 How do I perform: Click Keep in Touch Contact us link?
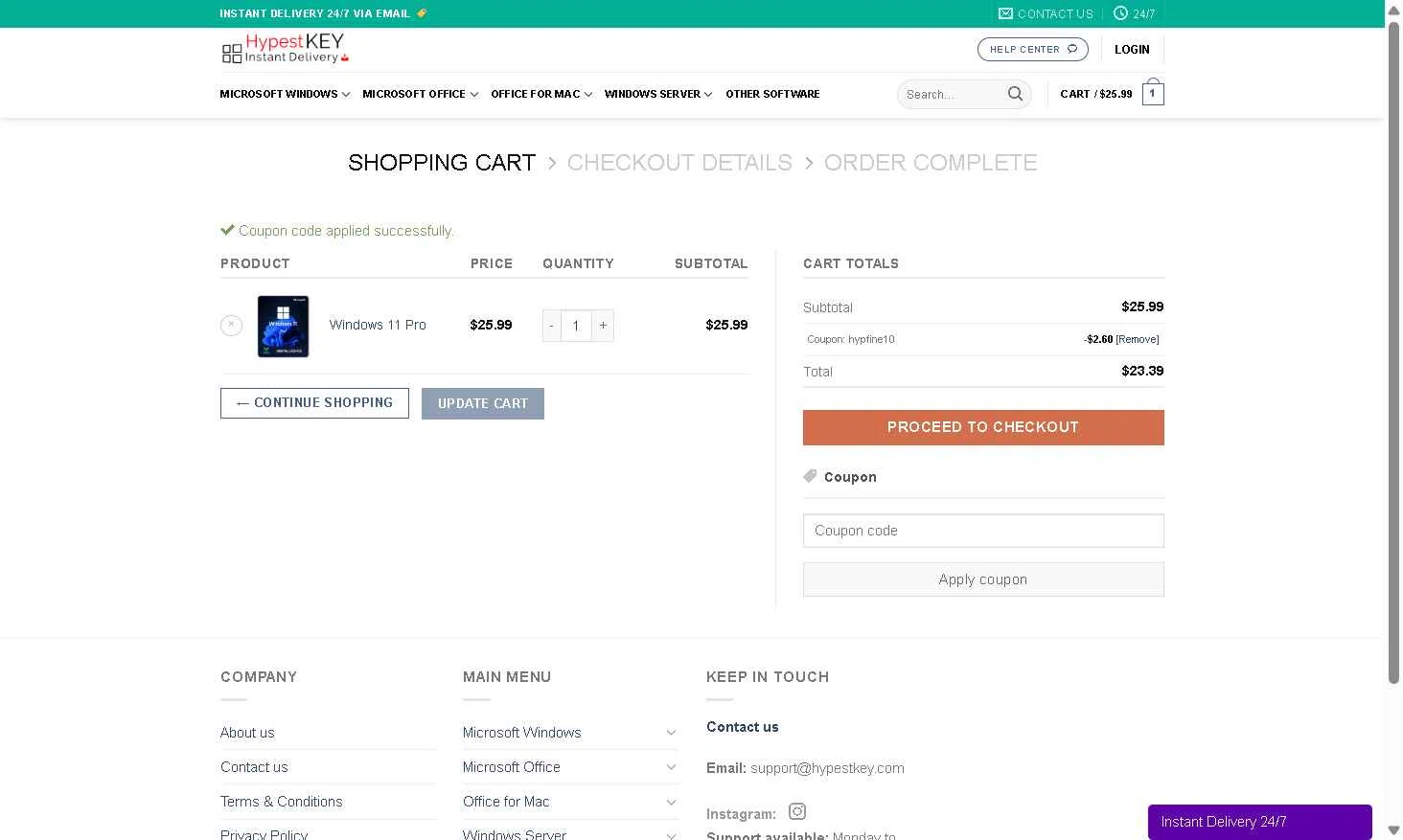pos(743,727)
